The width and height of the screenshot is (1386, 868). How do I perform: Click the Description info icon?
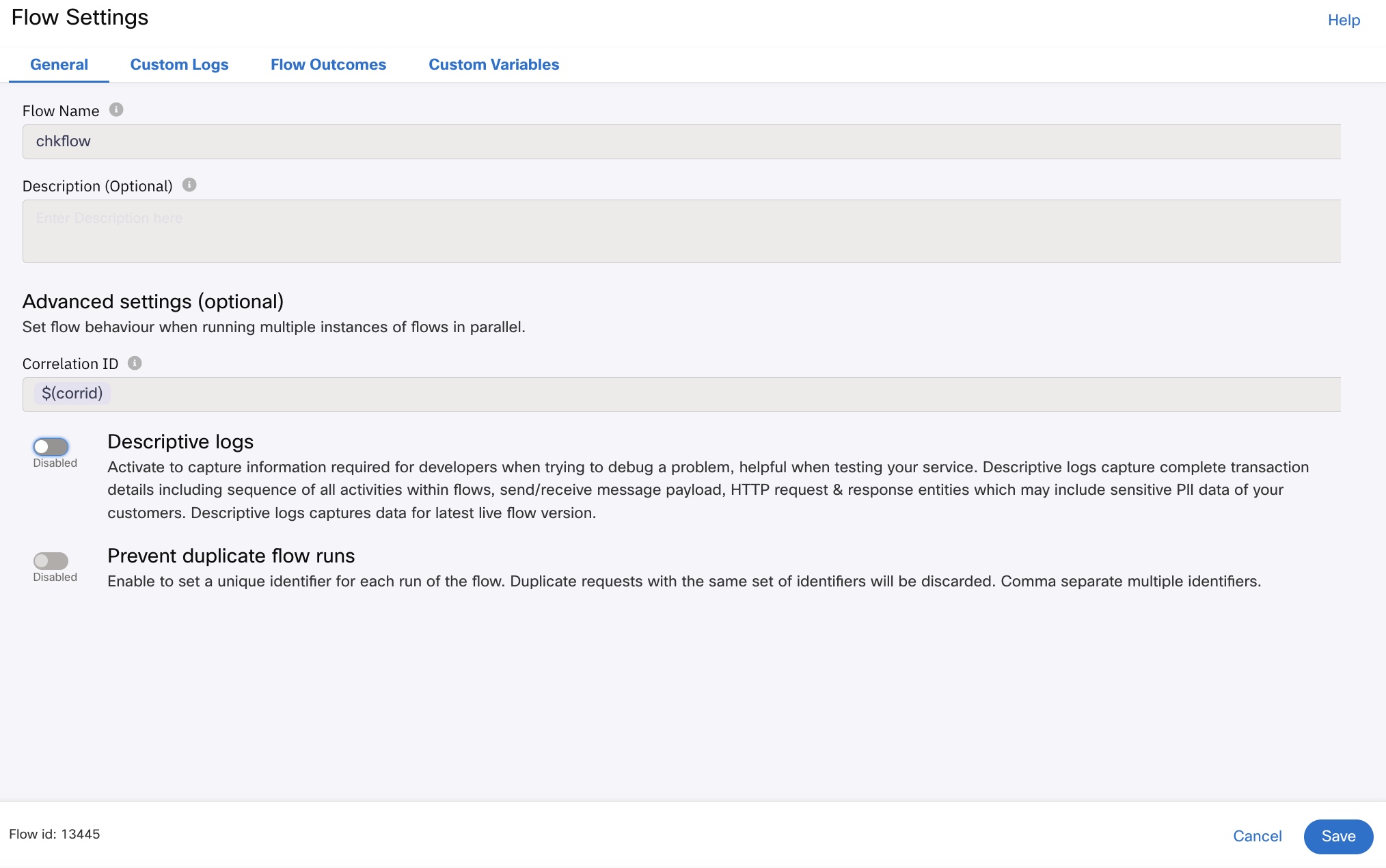(189, 185)
